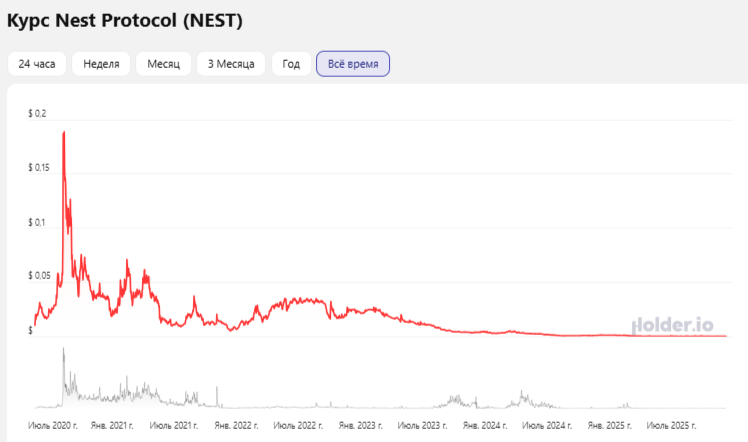Open the "3 Месяца" chart range
Image resolution: width=748 pixels, height=442 pixels.
pos(230,64)
